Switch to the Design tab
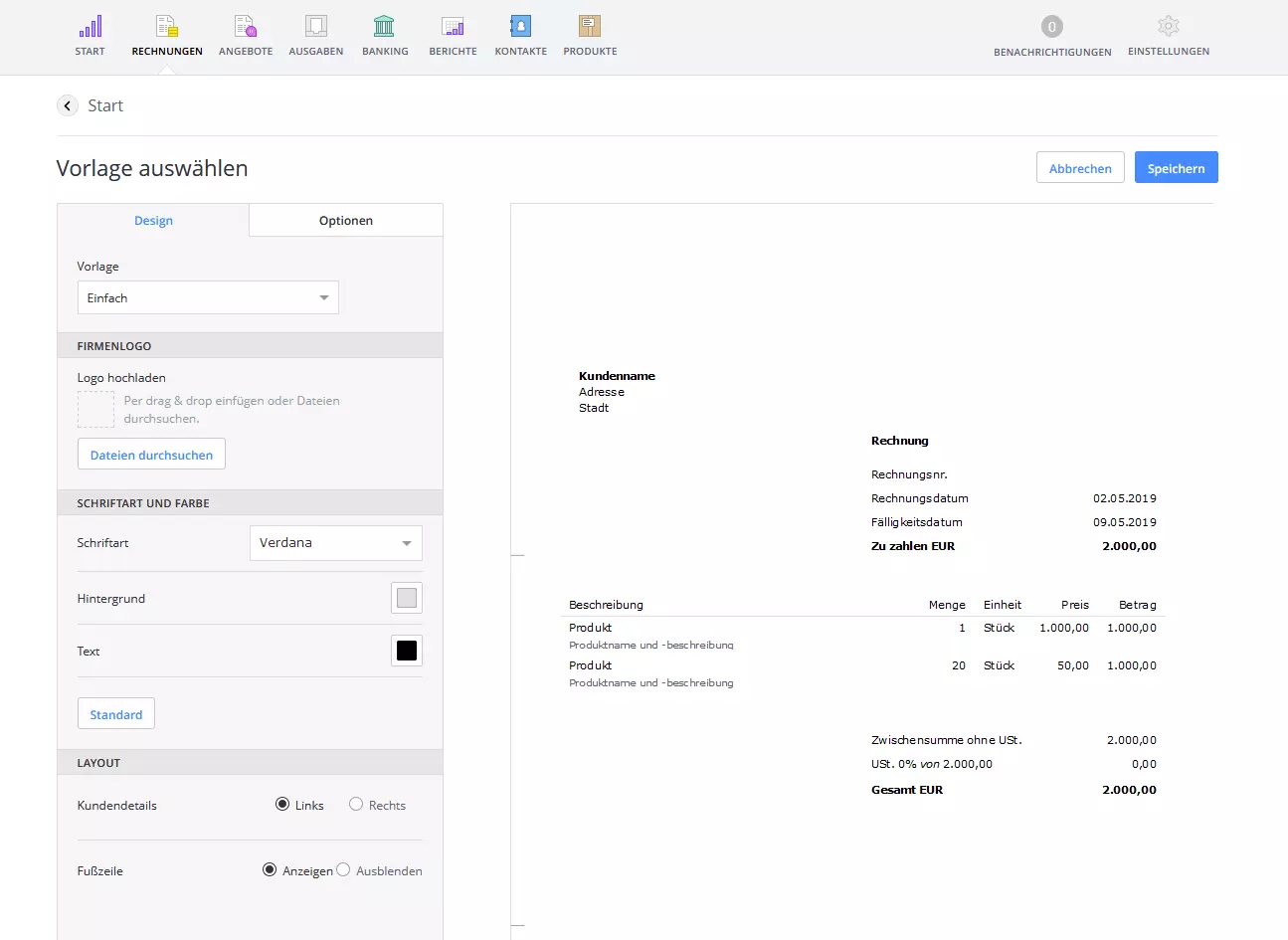Screen dimensions: 1288x940 [153, 221]
